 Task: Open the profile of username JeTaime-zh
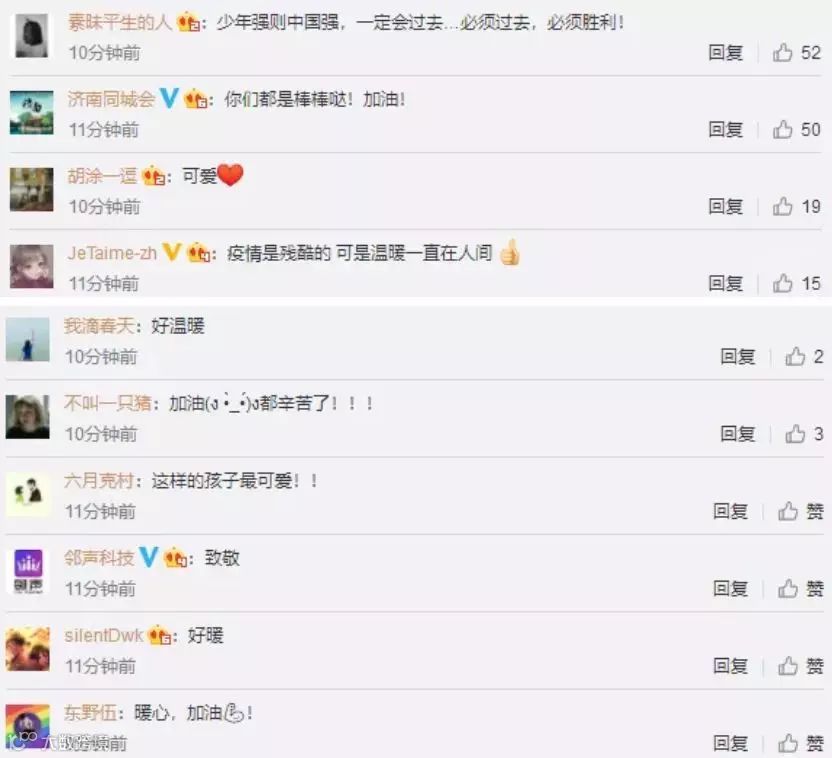[112, 253]
